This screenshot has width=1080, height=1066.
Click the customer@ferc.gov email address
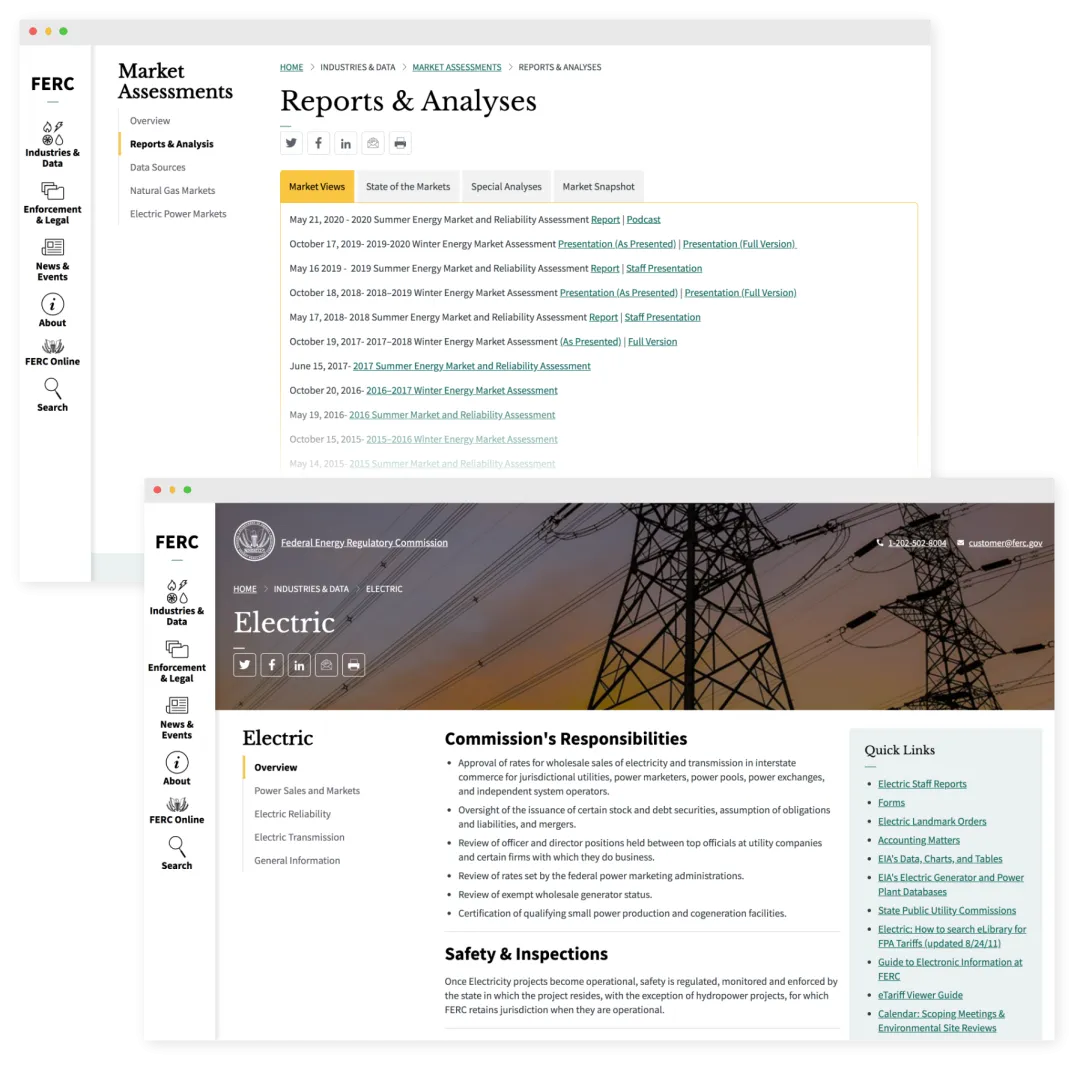click(1005, 543)
